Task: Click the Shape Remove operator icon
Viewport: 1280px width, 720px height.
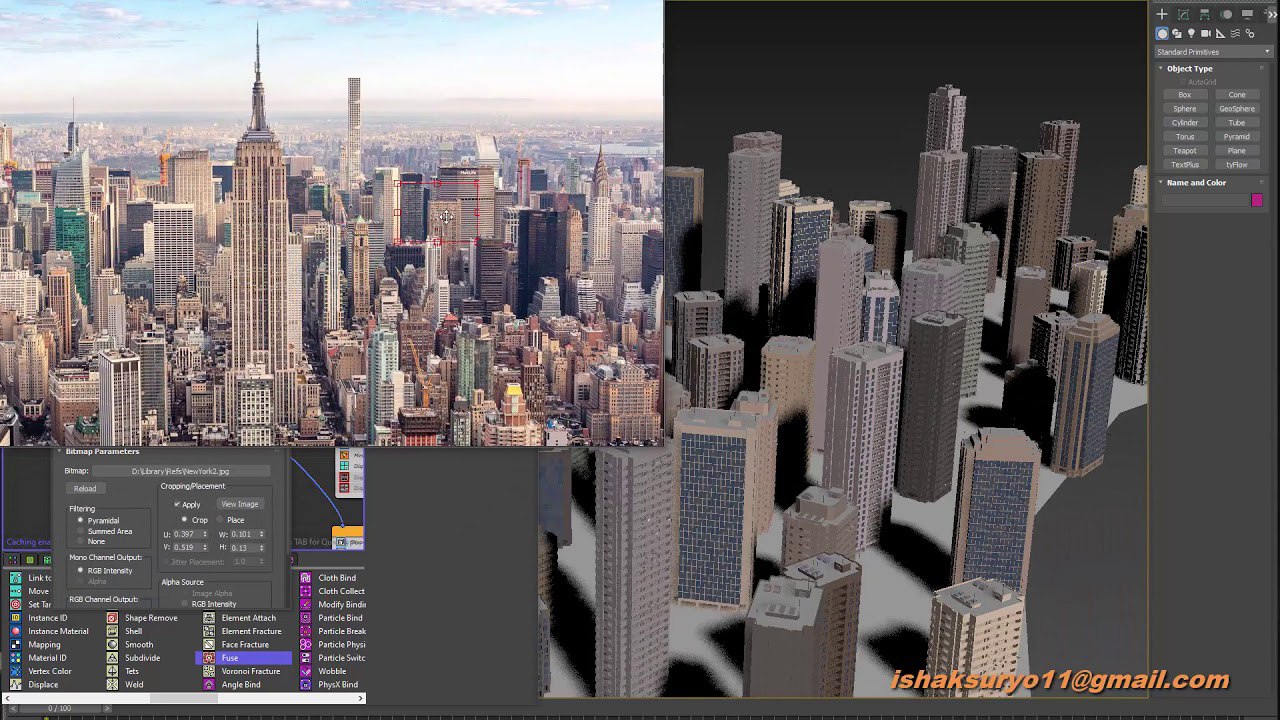Action: pyautogui.click(x=112, y=618)
